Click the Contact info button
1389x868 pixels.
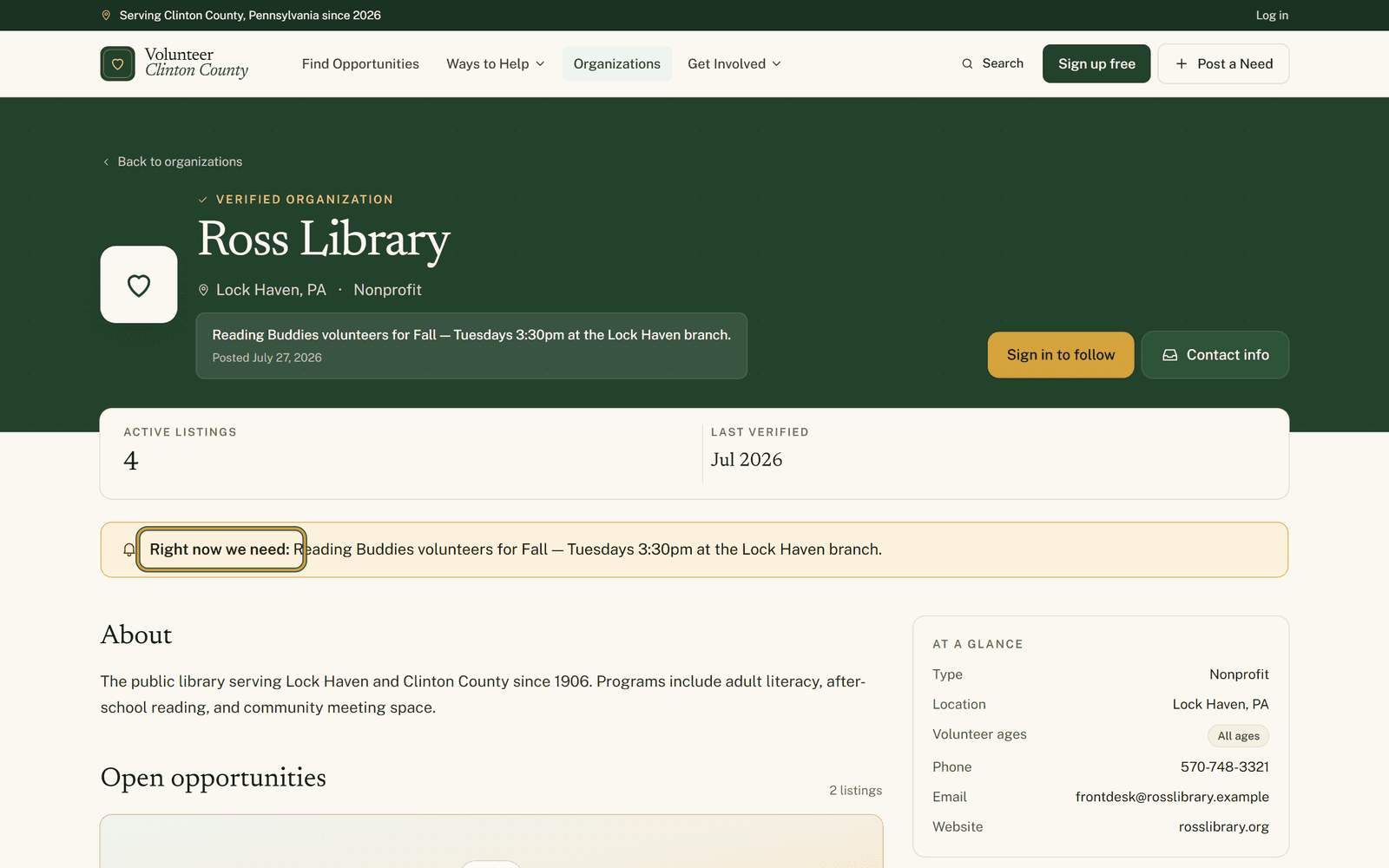1215,355
